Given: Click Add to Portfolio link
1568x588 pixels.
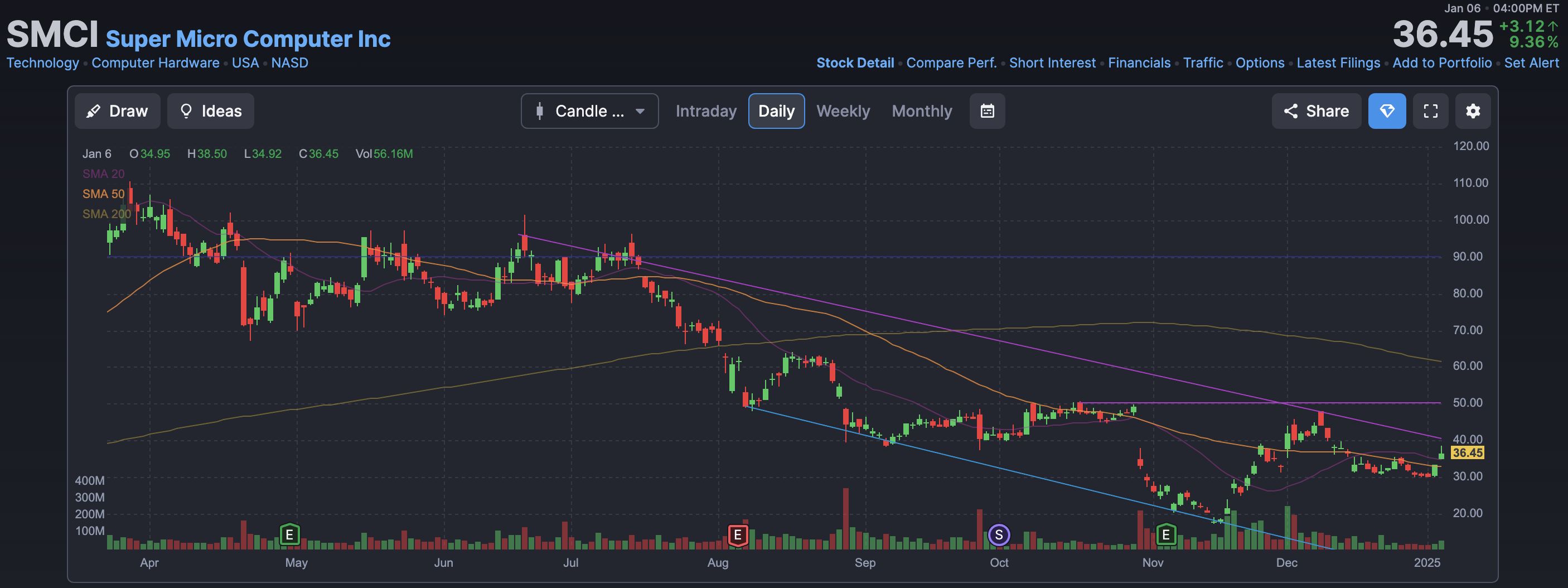Looking at the screenshot, I should tap(1442, 62).
